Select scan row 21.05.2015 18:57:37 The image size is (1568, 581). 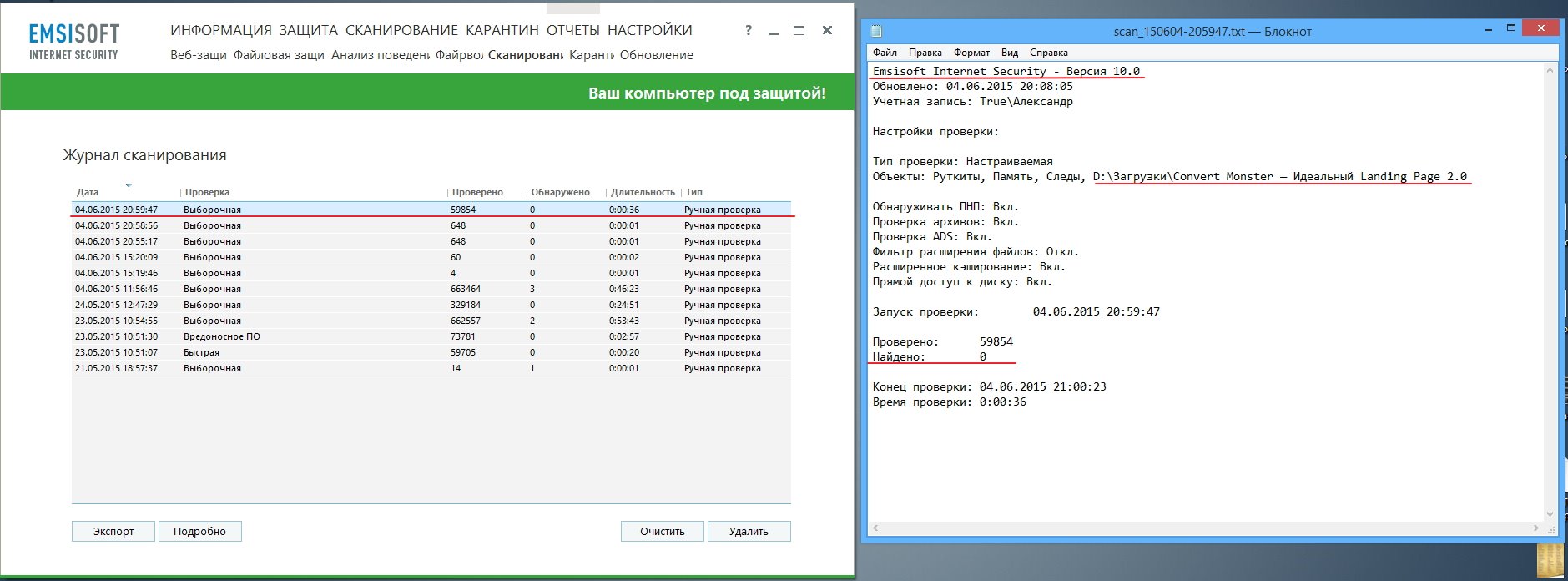tap(431, 368)
